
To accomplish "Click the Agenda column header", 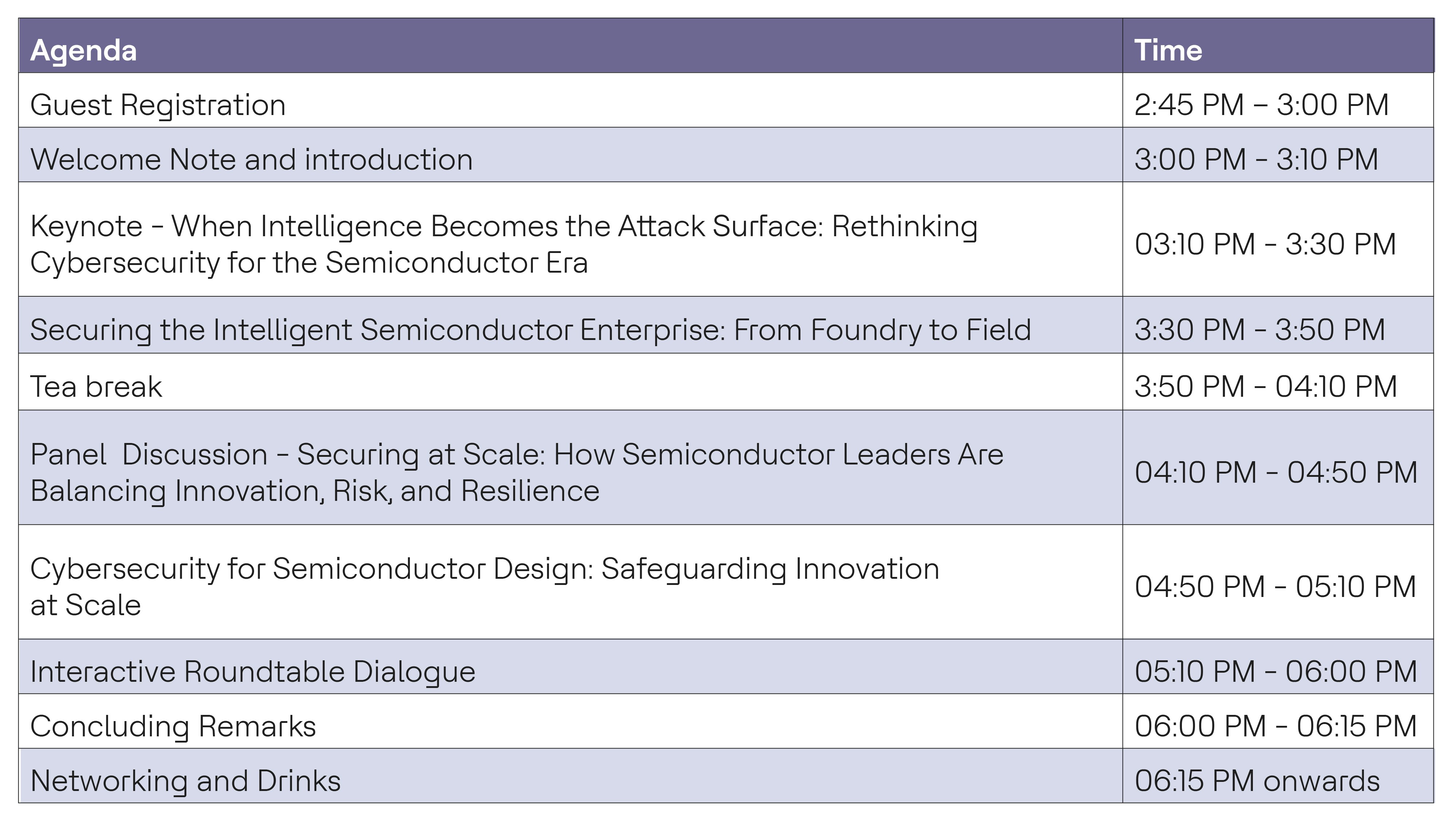I will pos(84,50).
